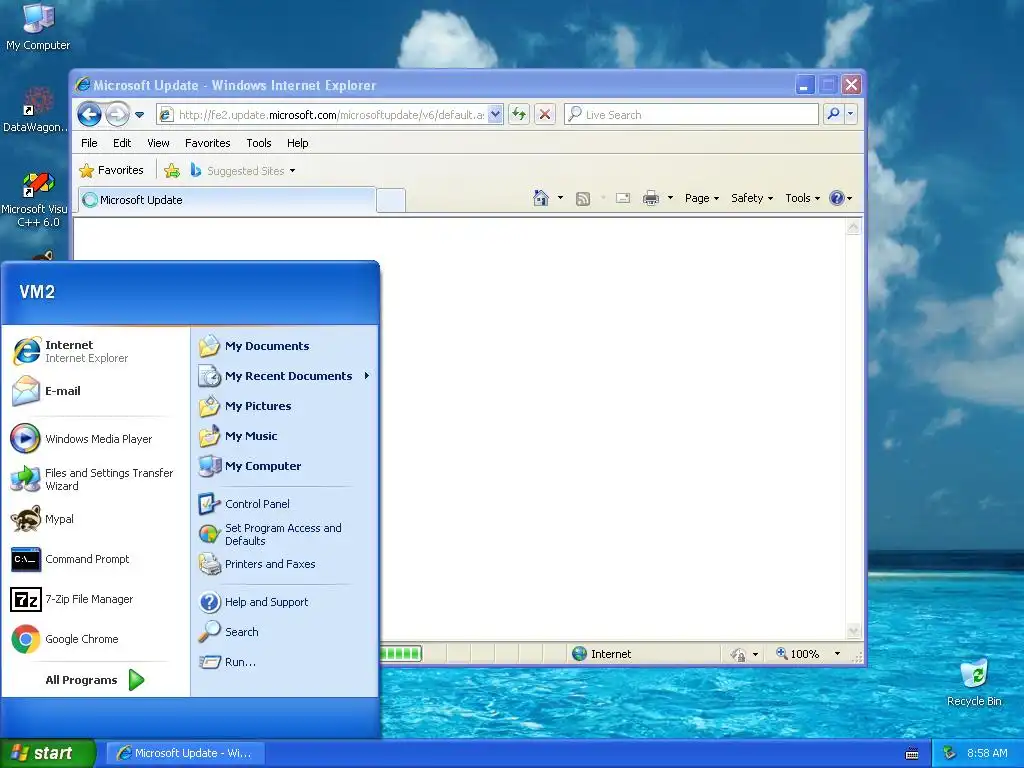The image size is (1024, 768).
Task: Open the Help menu
Action: pos(297,143)
